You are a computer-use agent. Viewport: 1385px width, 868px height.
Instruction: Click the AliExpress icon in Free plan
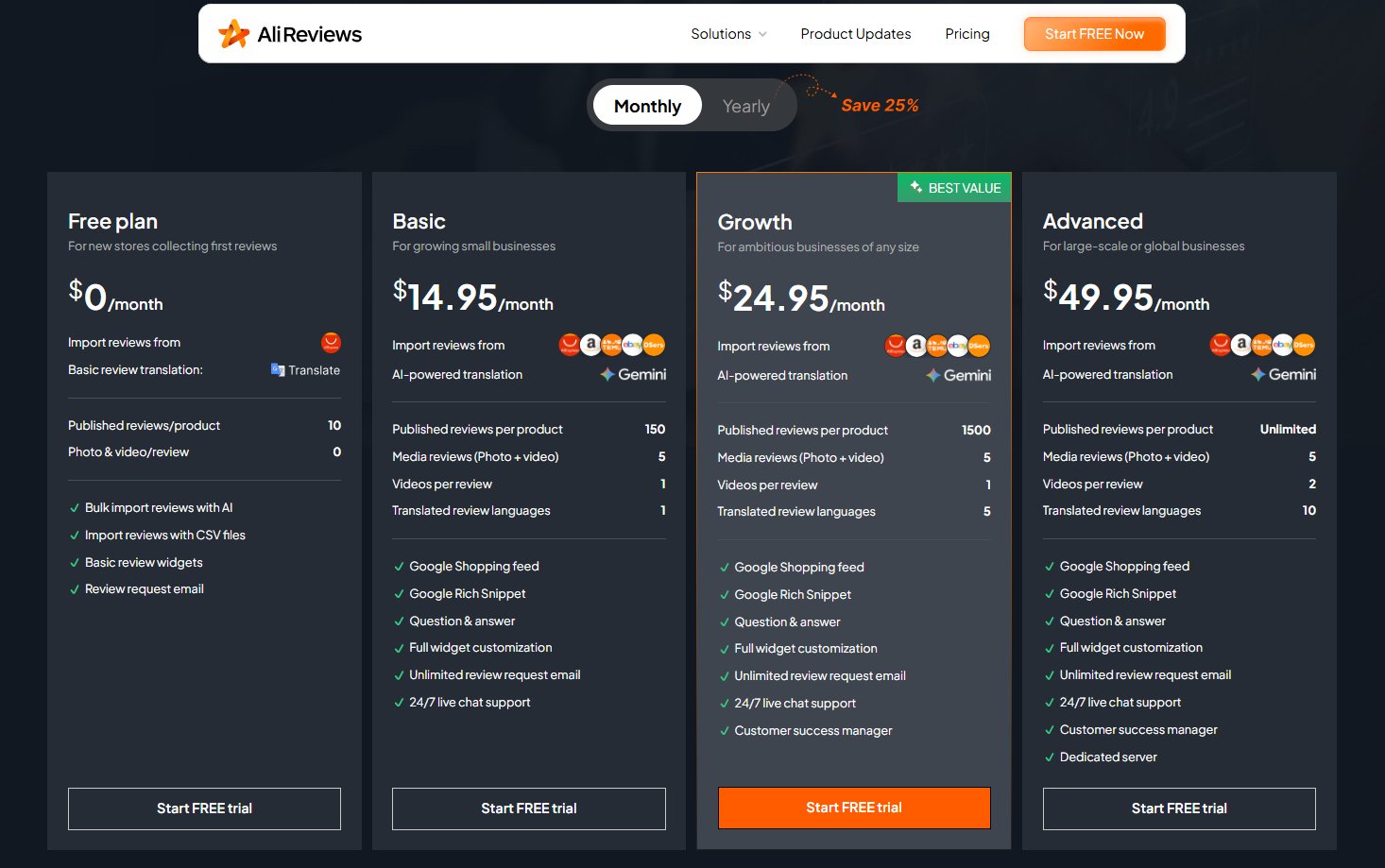click(331, 342)
